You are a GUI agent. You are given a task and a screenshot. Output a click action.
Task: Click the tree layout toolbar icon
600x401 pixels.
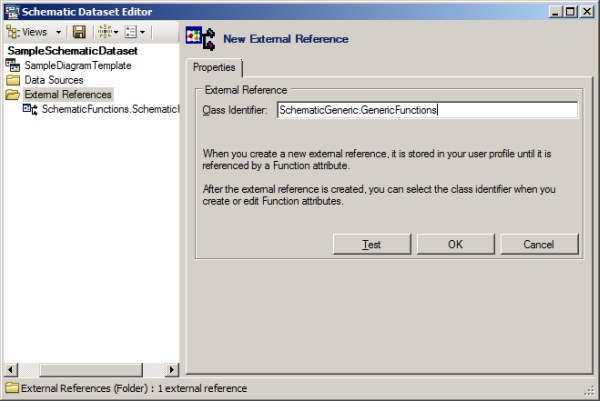tap(104, 32)
